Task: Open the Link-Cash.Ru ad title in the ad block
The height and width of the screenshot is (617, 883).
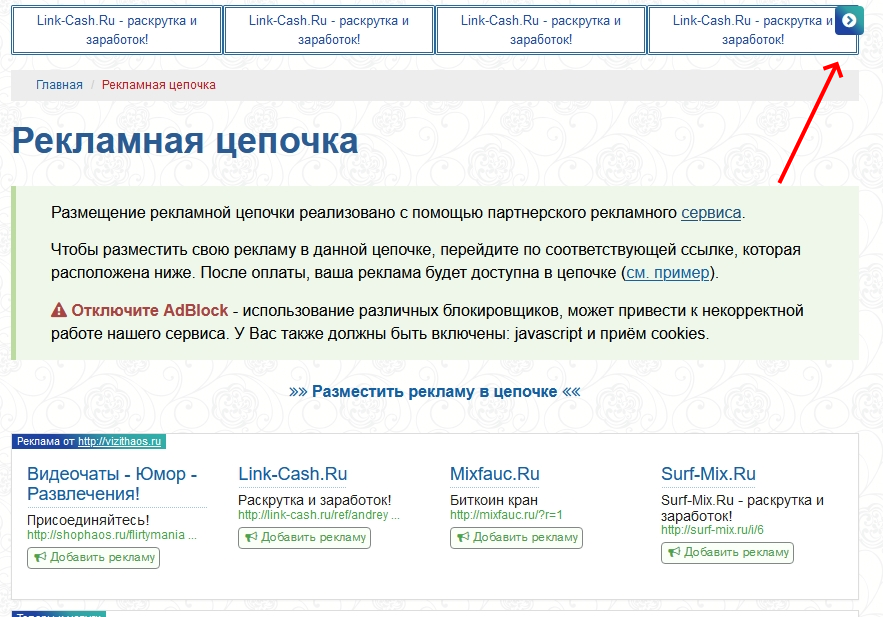Action: click(x=293, y=474)
